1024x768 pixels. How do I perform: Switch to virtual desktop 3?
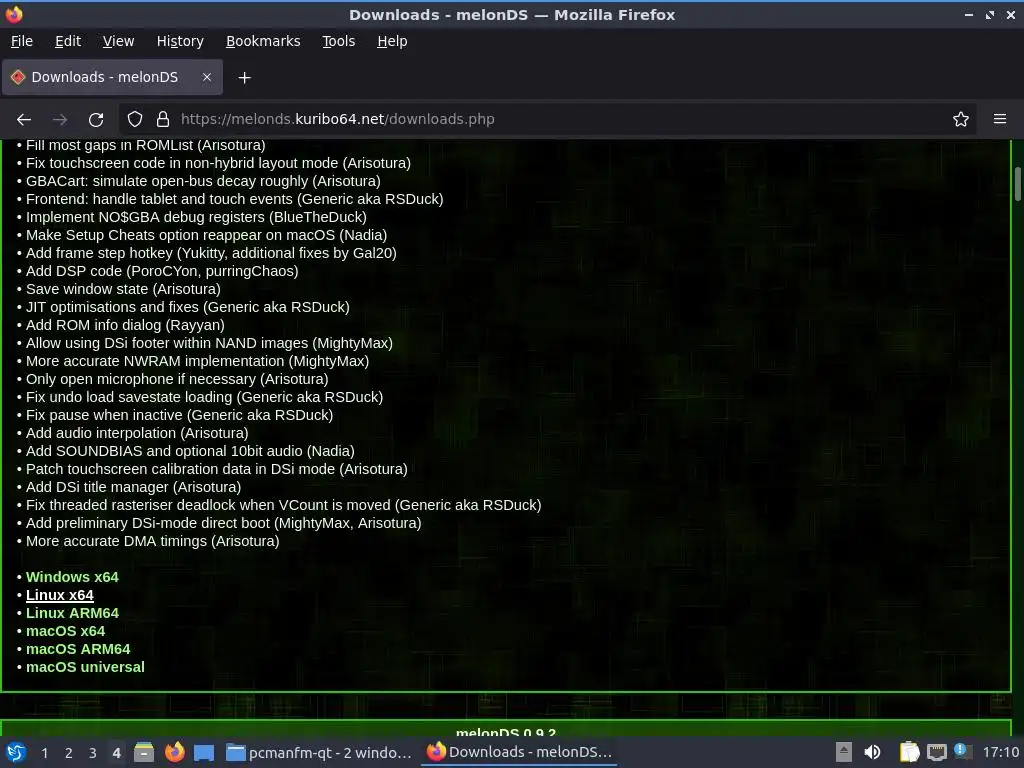(x=93, y=753)
